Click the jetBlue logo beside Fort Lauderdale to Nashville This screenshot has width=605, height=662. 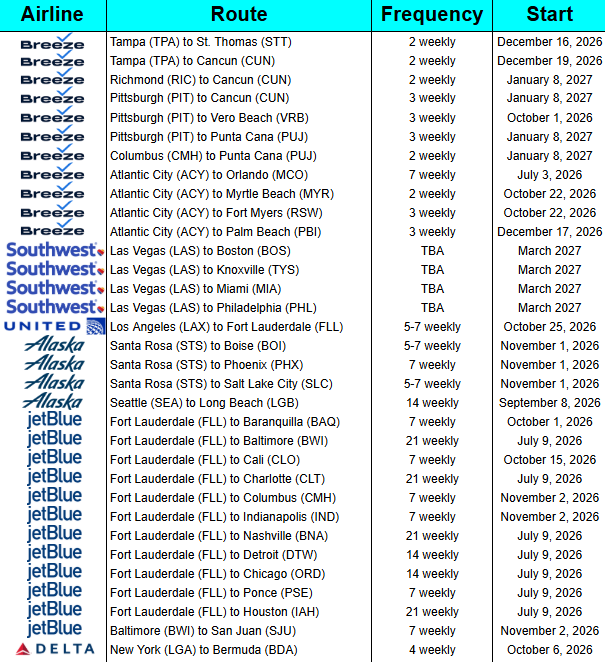coord(54,534)
